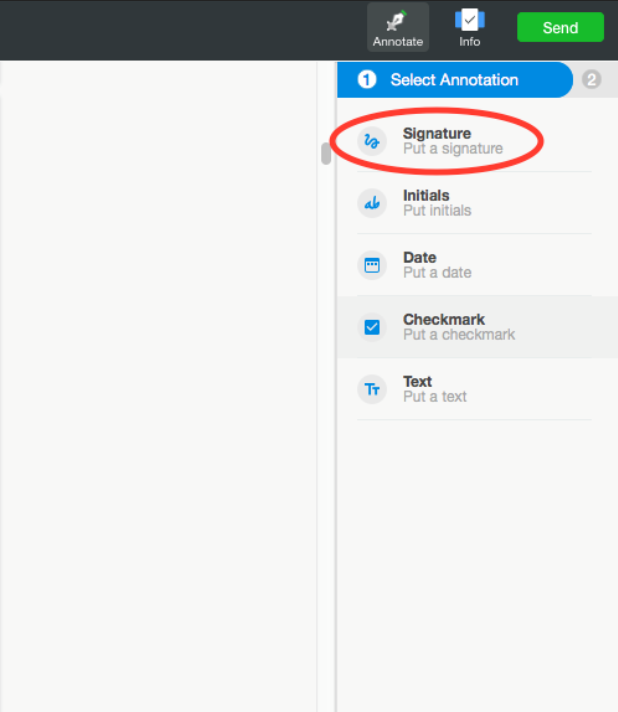The width and height of the screenshot is (618, 712).
Task: Click the step 1 number badge
Action: 367,79
